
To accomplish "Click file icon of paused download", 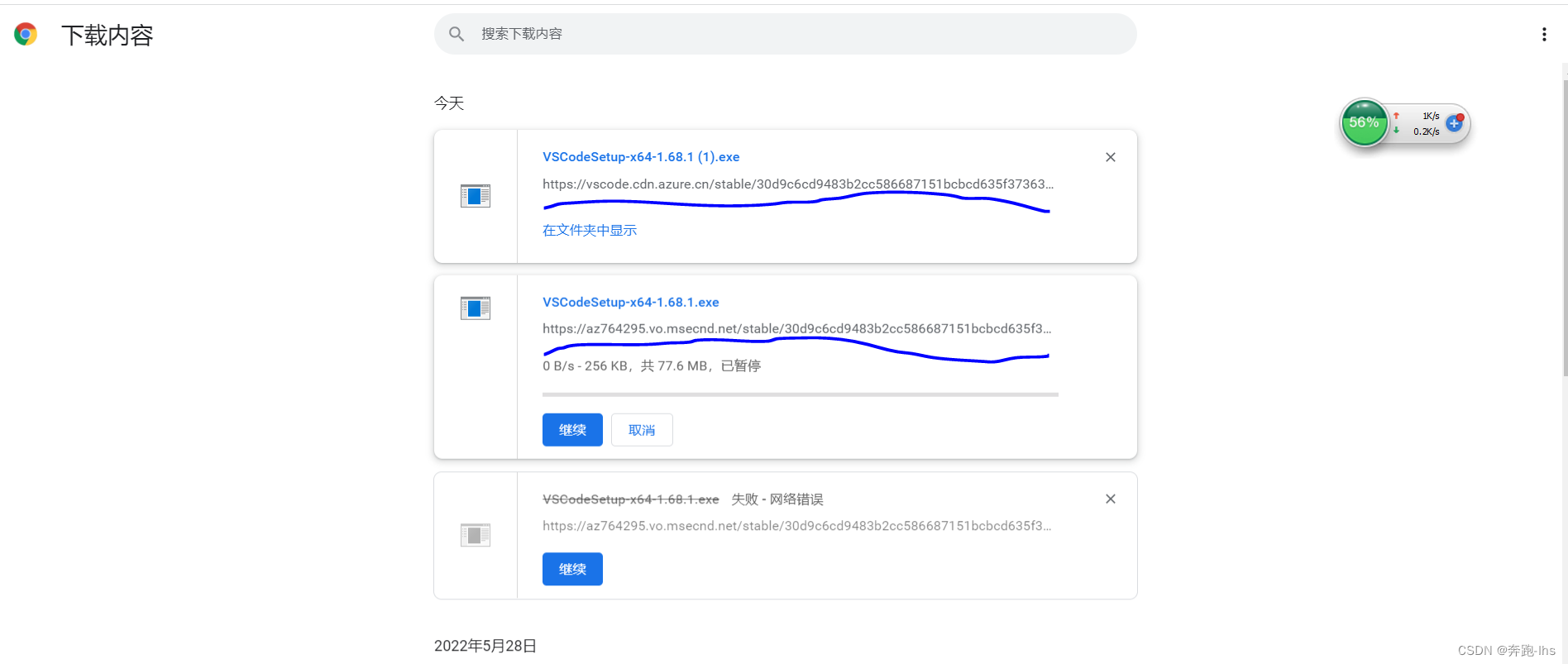I will [476, 308].
